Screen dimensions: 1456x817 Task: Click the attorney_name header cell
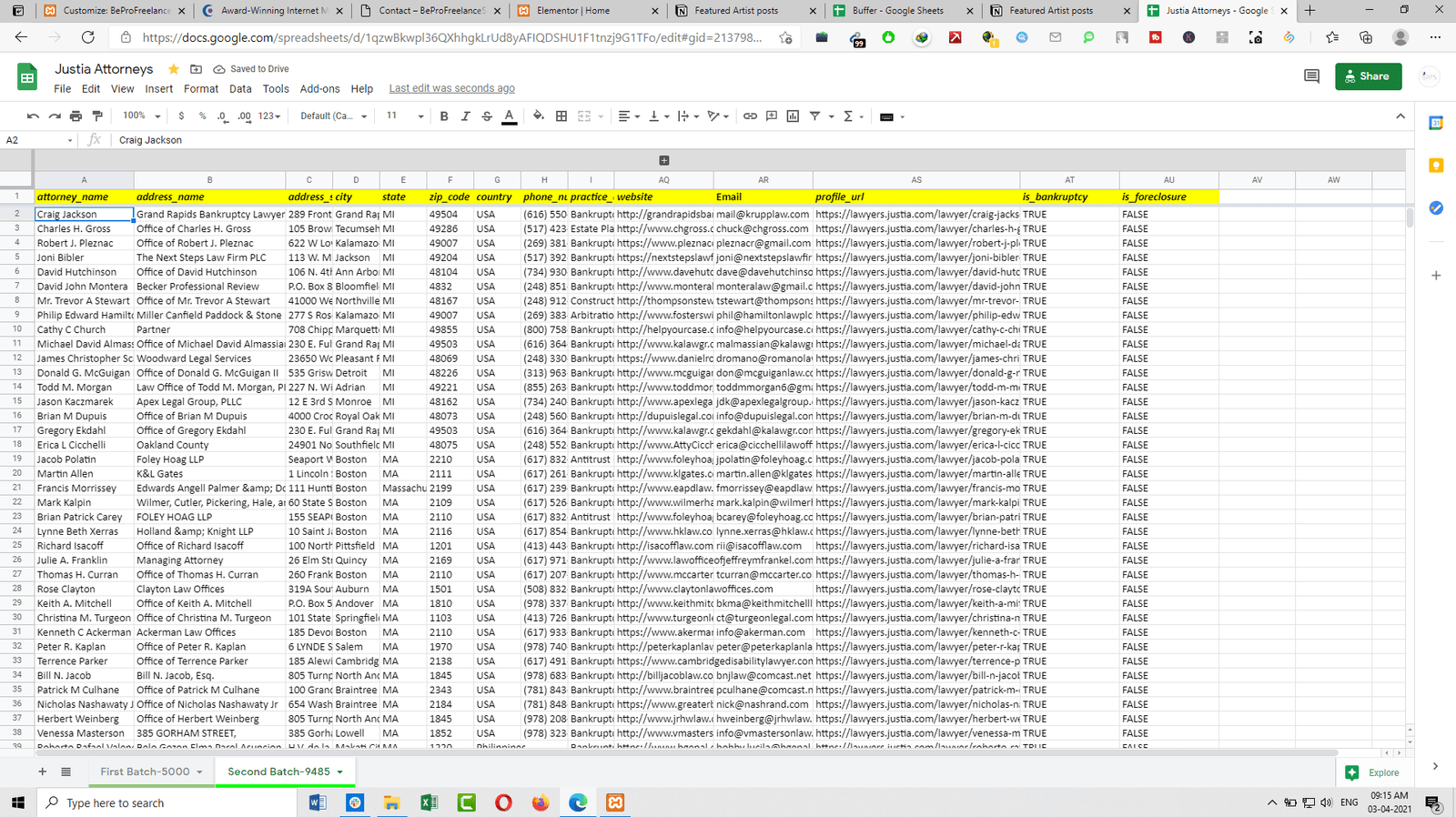[x=84, y=197]
